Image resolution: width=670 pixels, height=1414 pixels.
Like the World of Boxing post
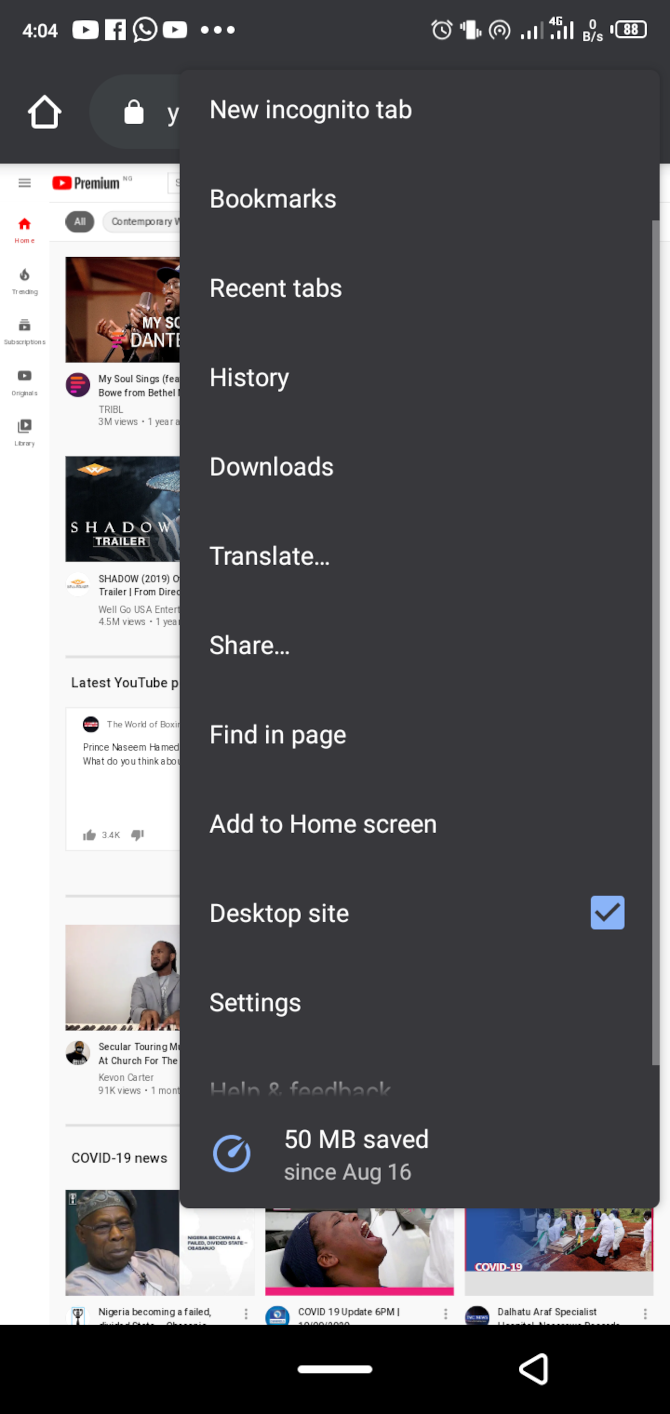(90, 834)
